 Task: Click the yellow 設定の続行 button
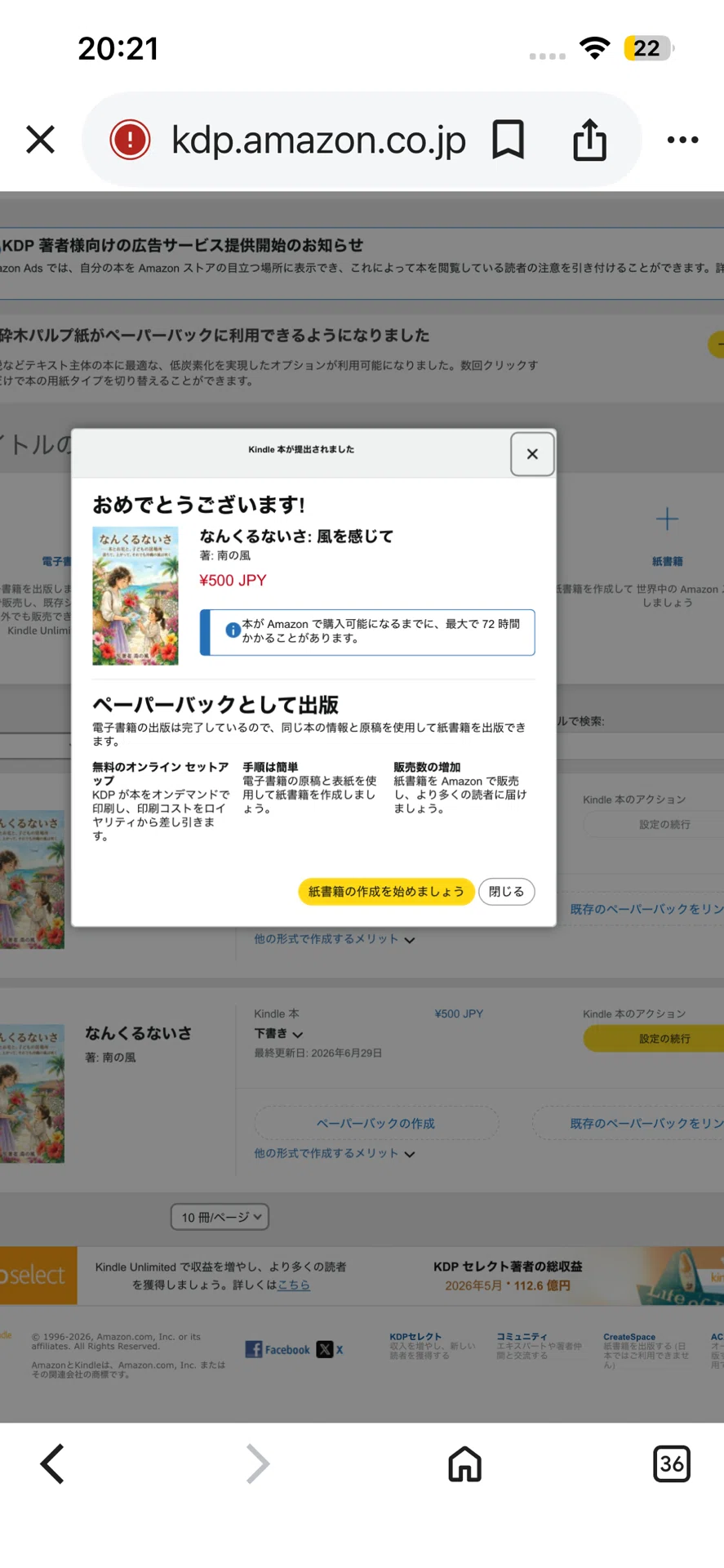pos(654,1039)
